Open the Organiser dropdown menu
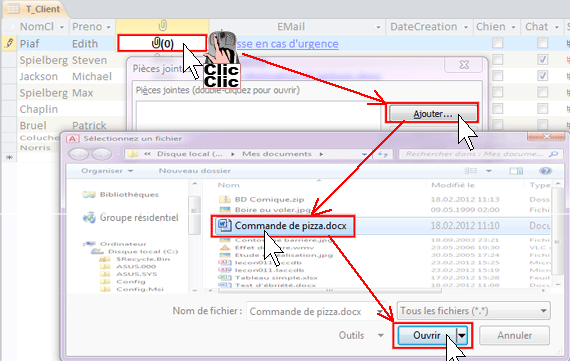Image resolution: width=570 pixels, height=361 pixels. [107, 171]
